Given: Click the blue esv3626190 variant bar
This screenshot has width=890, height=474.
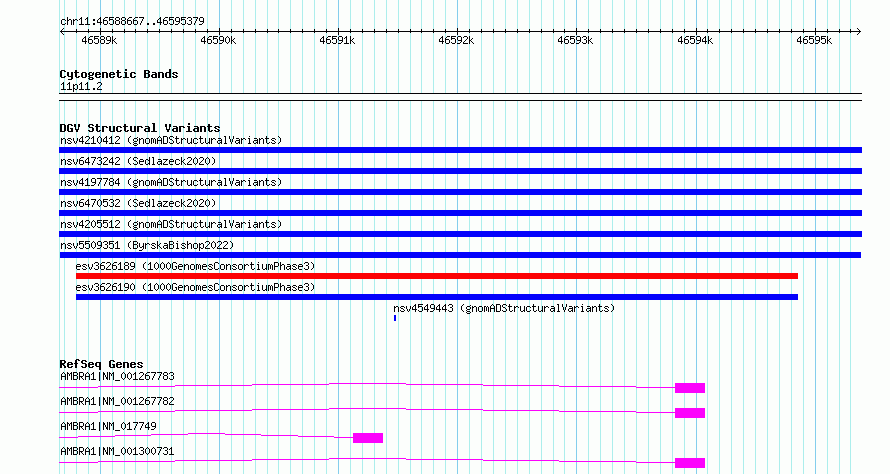Looking at the screenshot, I should pos(437,297).
